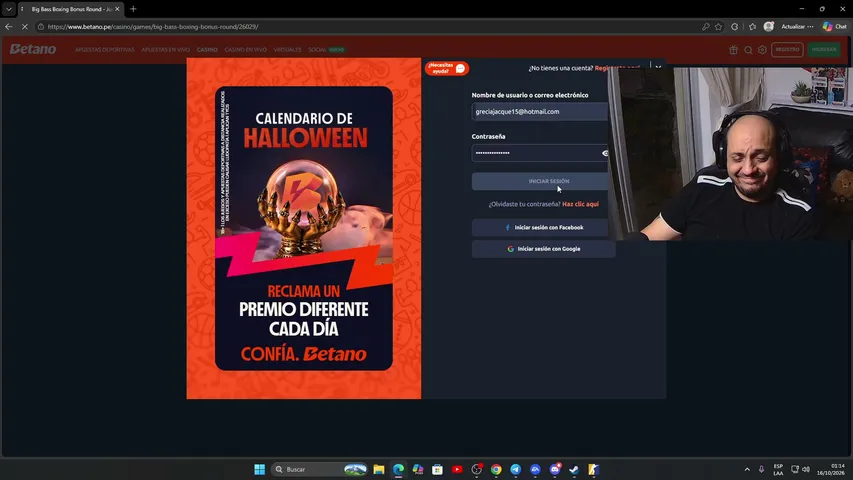This screenshot has height=480, width=853.
Task: Open a new browser tab
Action: [x=133, y=9]
